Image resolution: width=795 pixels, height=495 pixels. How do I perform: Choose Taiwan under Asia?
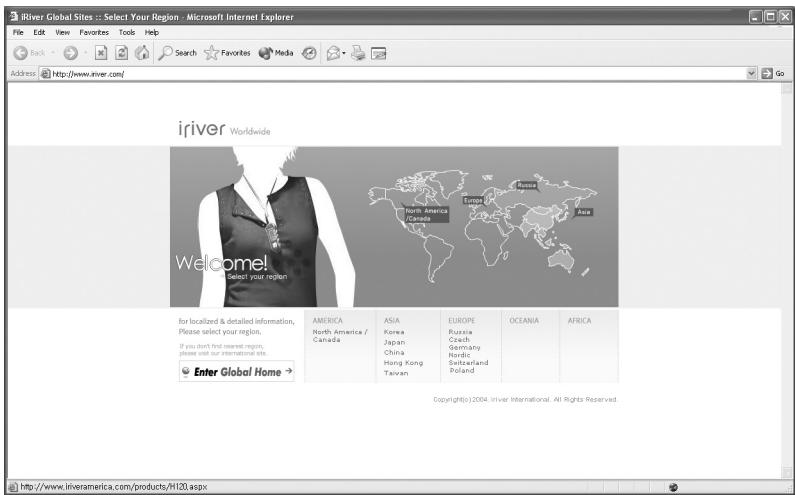(x=396, y=373)
